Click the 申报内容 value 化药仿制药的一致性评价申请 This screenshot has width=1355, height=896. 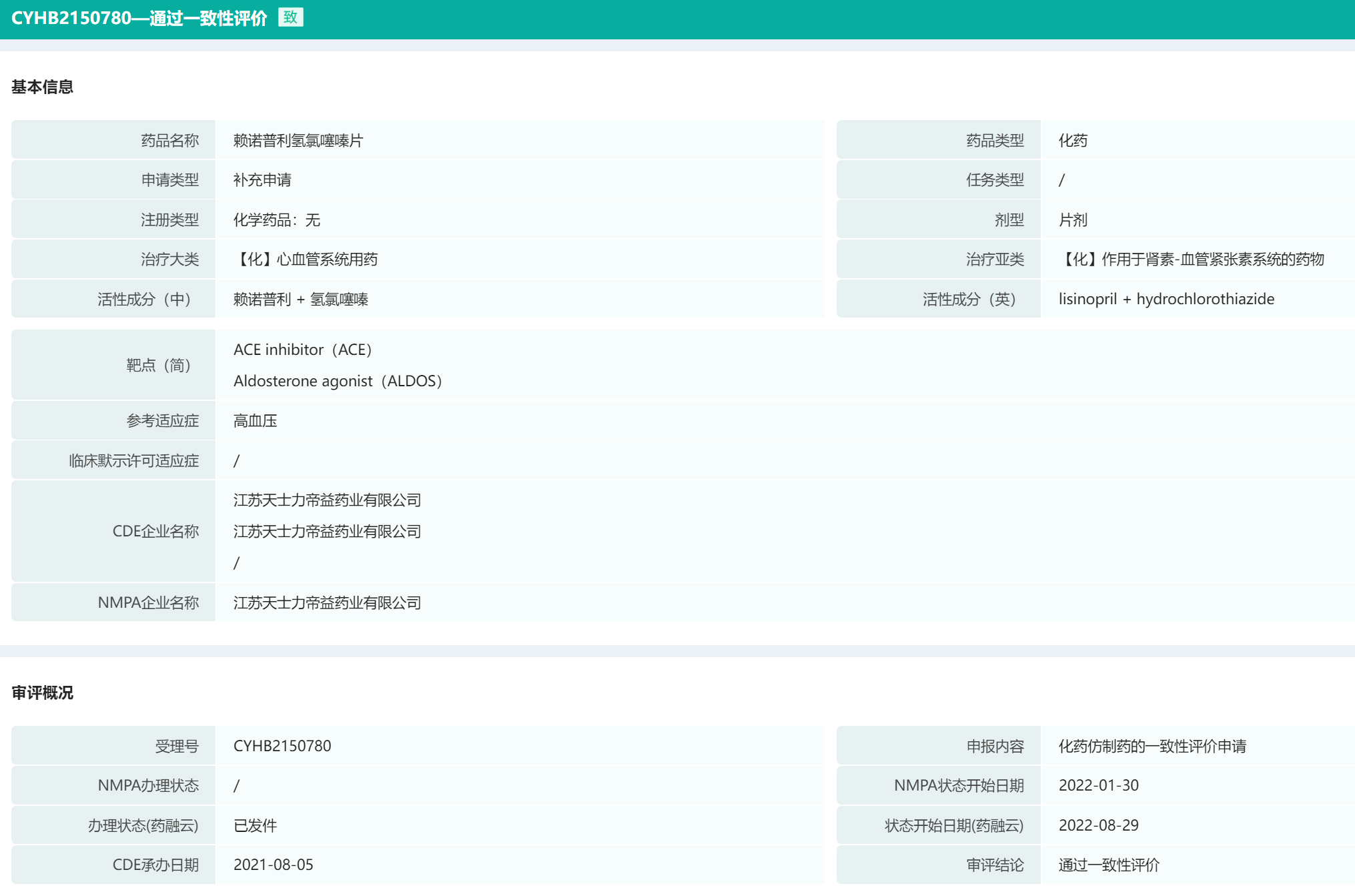[1152, 747]
